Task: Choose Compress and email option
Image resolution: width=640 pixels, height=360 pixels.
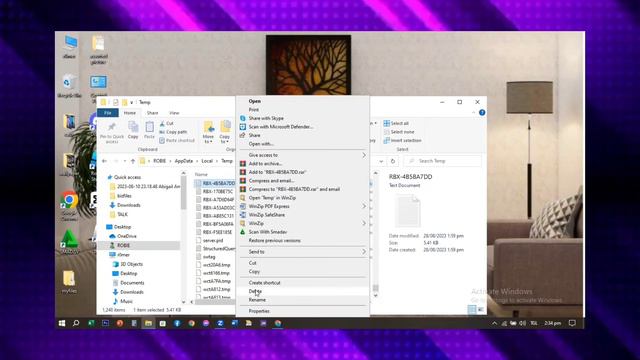Action: tap(271, 180)
